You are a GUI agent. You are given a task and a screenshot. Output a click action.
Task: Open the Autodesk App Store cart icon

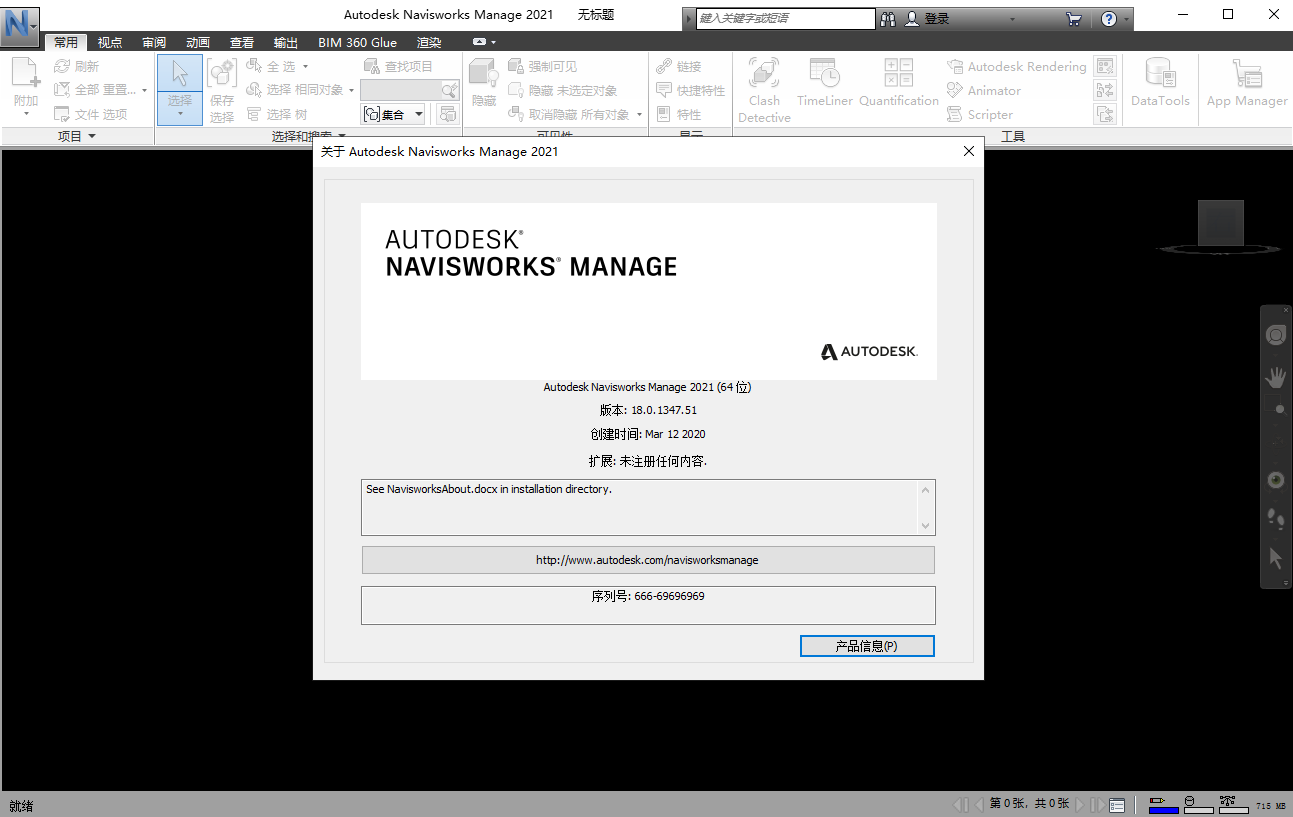pyautogui.click(x=1074, y=19)
